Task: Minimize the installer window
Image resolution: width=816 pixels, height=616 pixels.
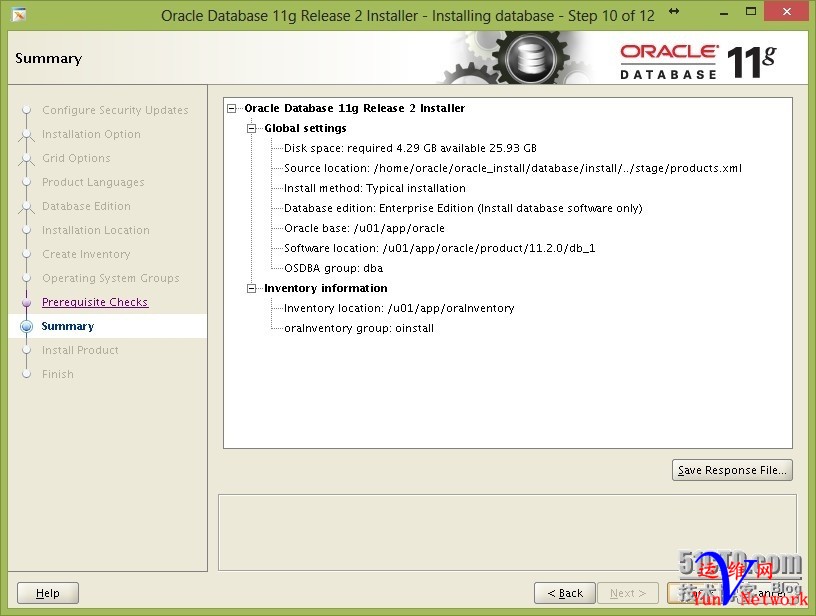Action: point(724,14)
